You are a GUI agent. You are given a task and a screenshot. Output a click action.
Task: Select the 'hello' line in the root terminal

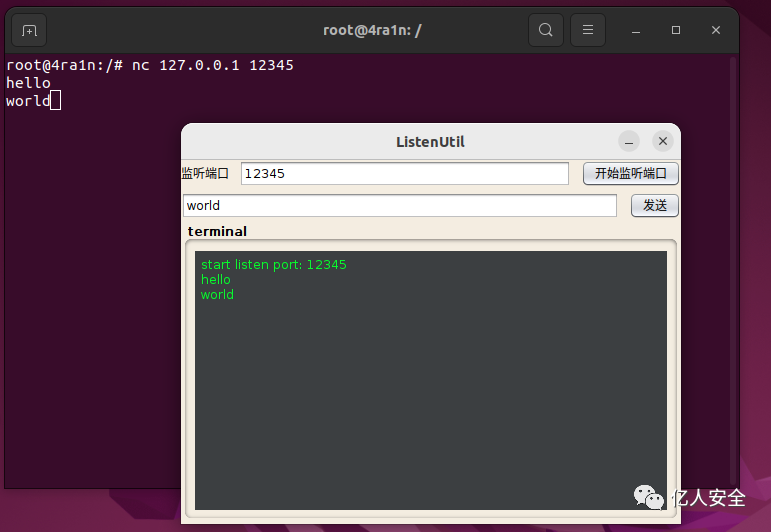click(28, 83)
